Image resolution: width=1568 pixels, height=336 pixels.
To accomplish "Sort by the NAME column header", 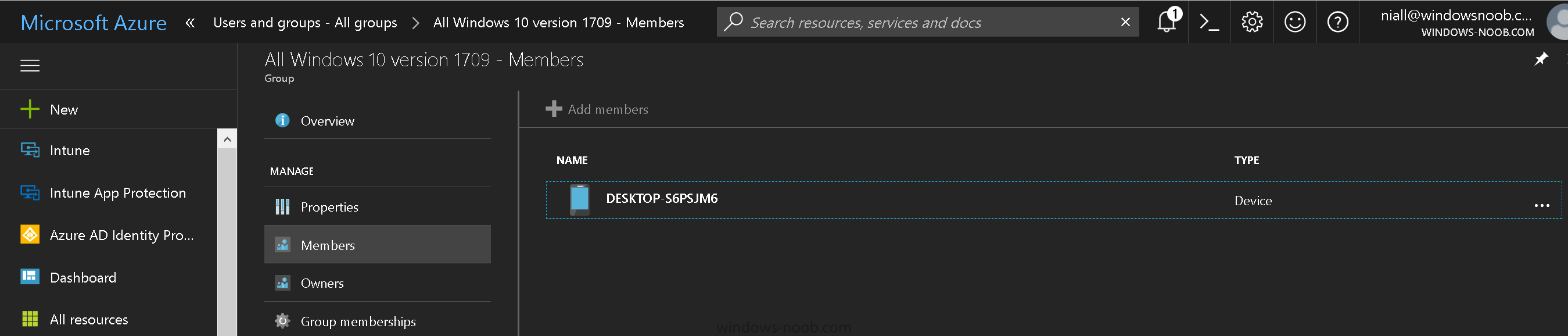I will [x=572, y=160].
